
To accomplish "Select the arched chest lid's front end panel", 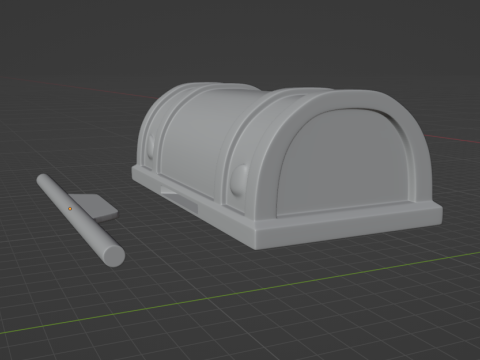I will (x=343, y=163).
